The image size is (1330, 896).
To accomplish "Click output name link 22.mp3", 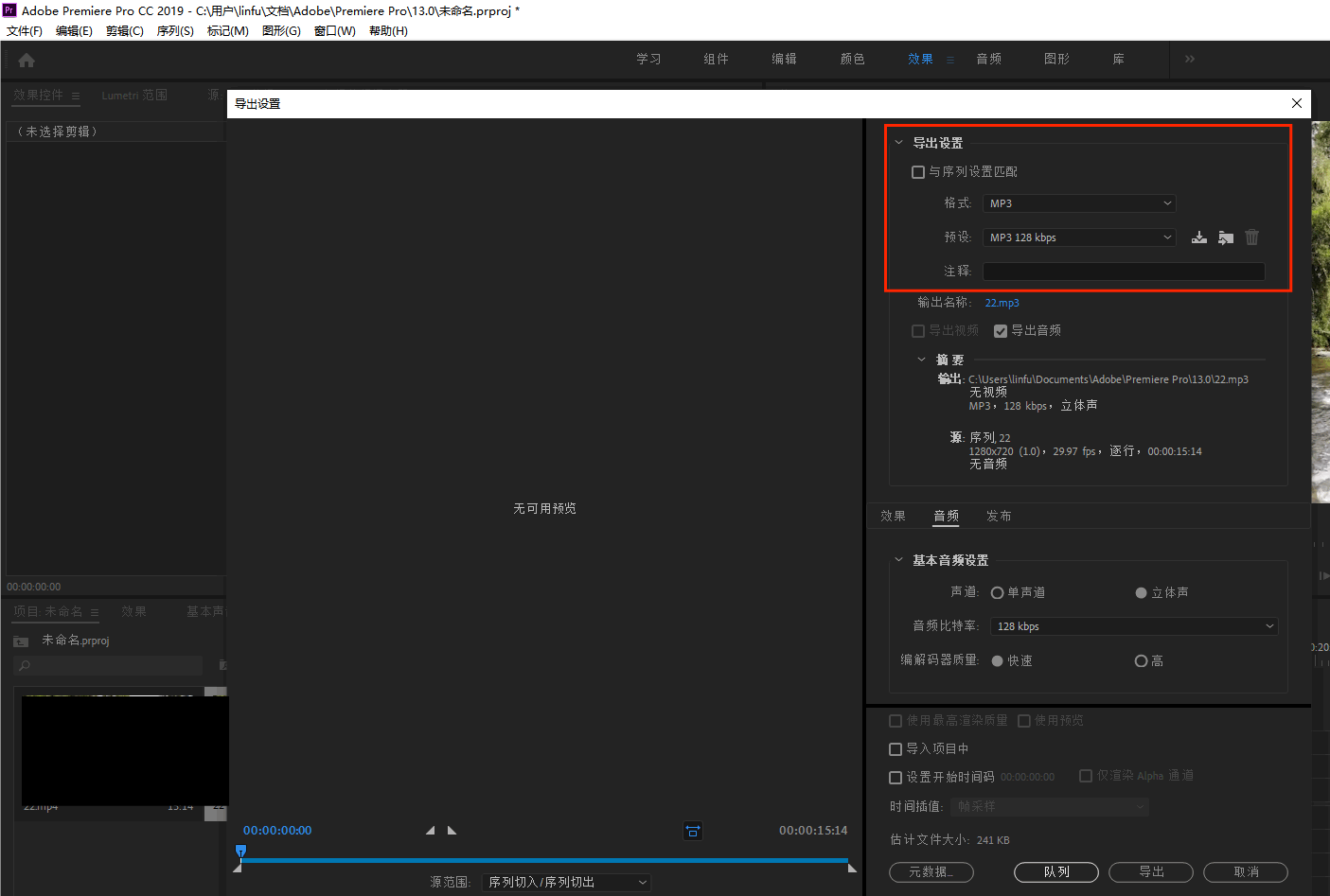I will pyautogui.click(x=1002, y=303).
